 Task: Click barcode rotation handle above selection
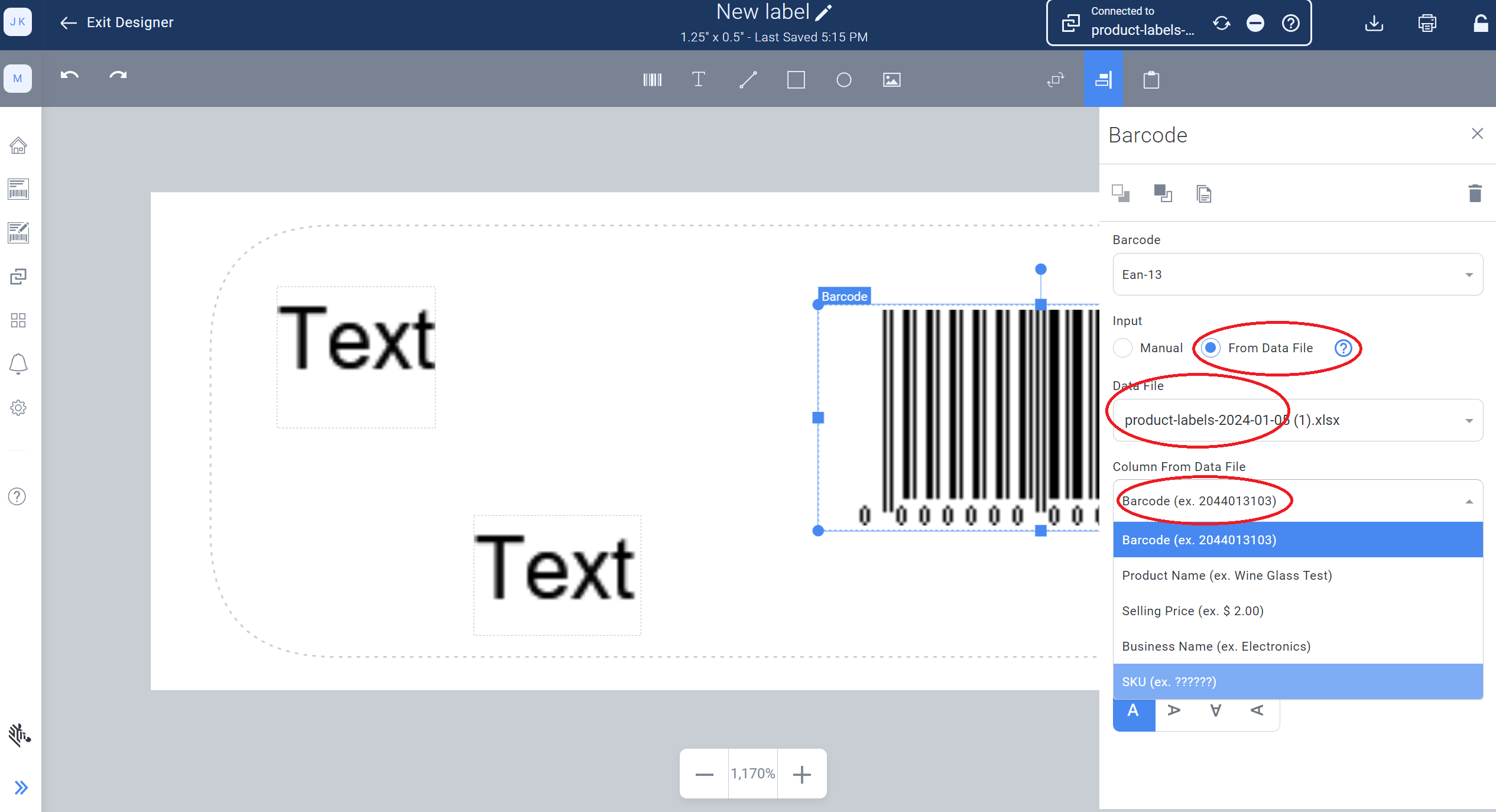click(x=1041, y=269)
